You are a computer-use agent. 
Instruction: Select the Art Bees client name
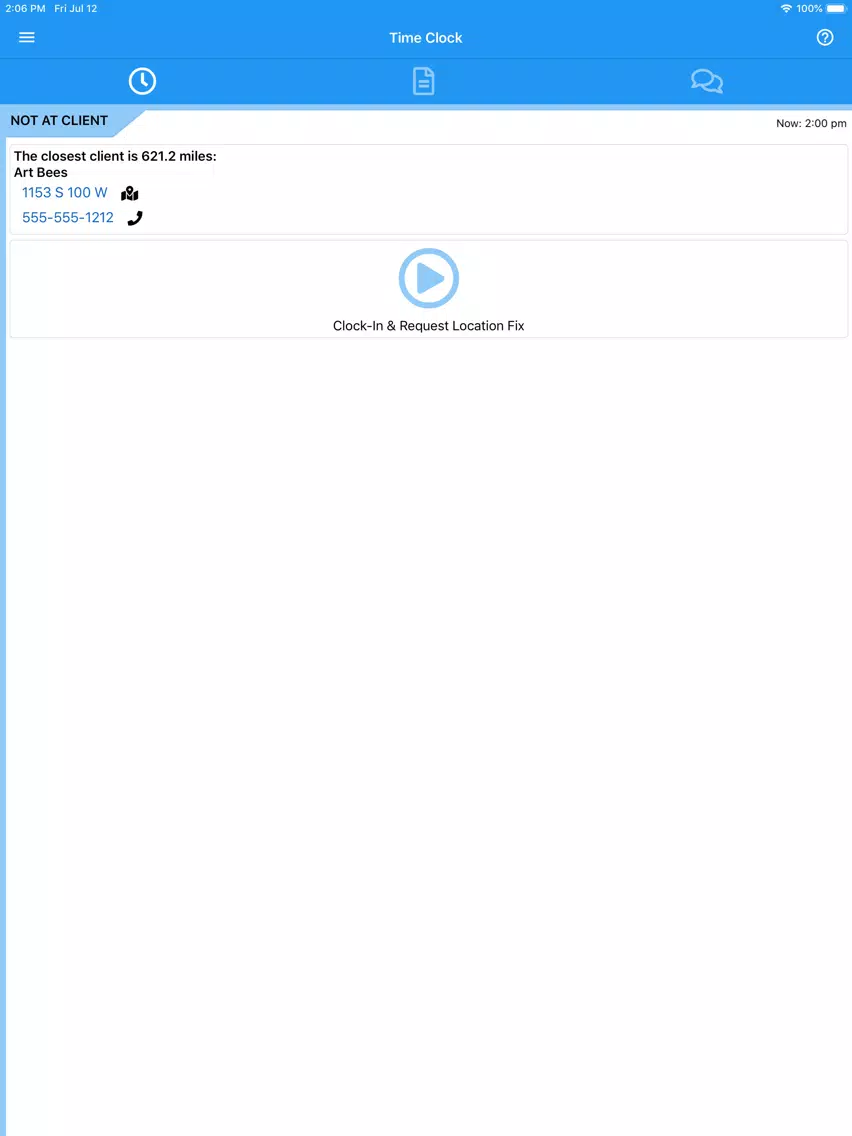[x=41, y=172]
